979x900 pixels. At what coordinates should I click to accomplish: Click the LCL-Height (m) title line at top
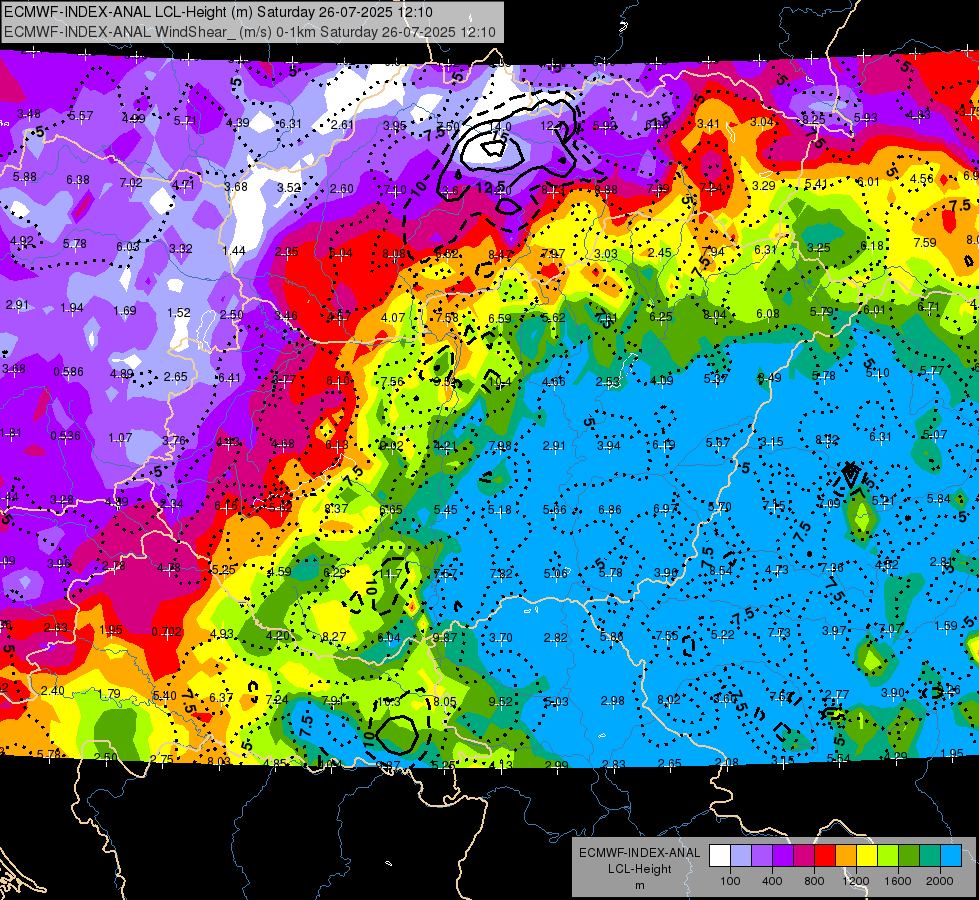point(218,12)
